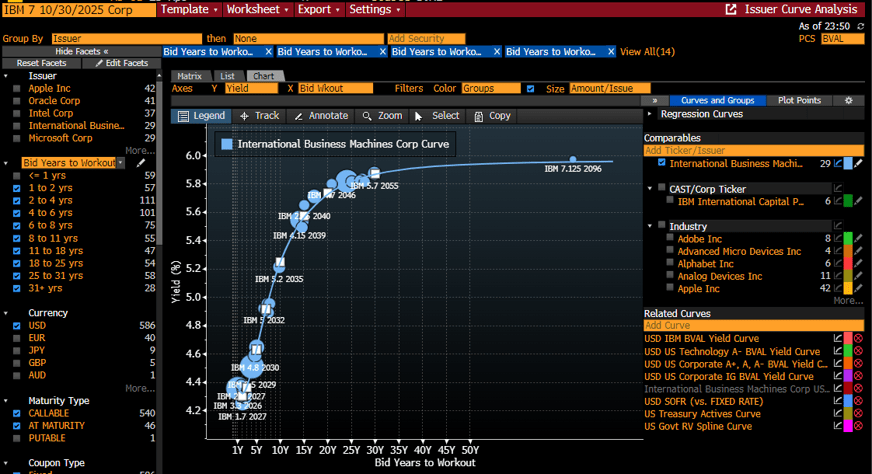Screen dimensions: 872x474
Task: Open Bid Years to Workout facet dropdown
Action: (x=121, y=163)
